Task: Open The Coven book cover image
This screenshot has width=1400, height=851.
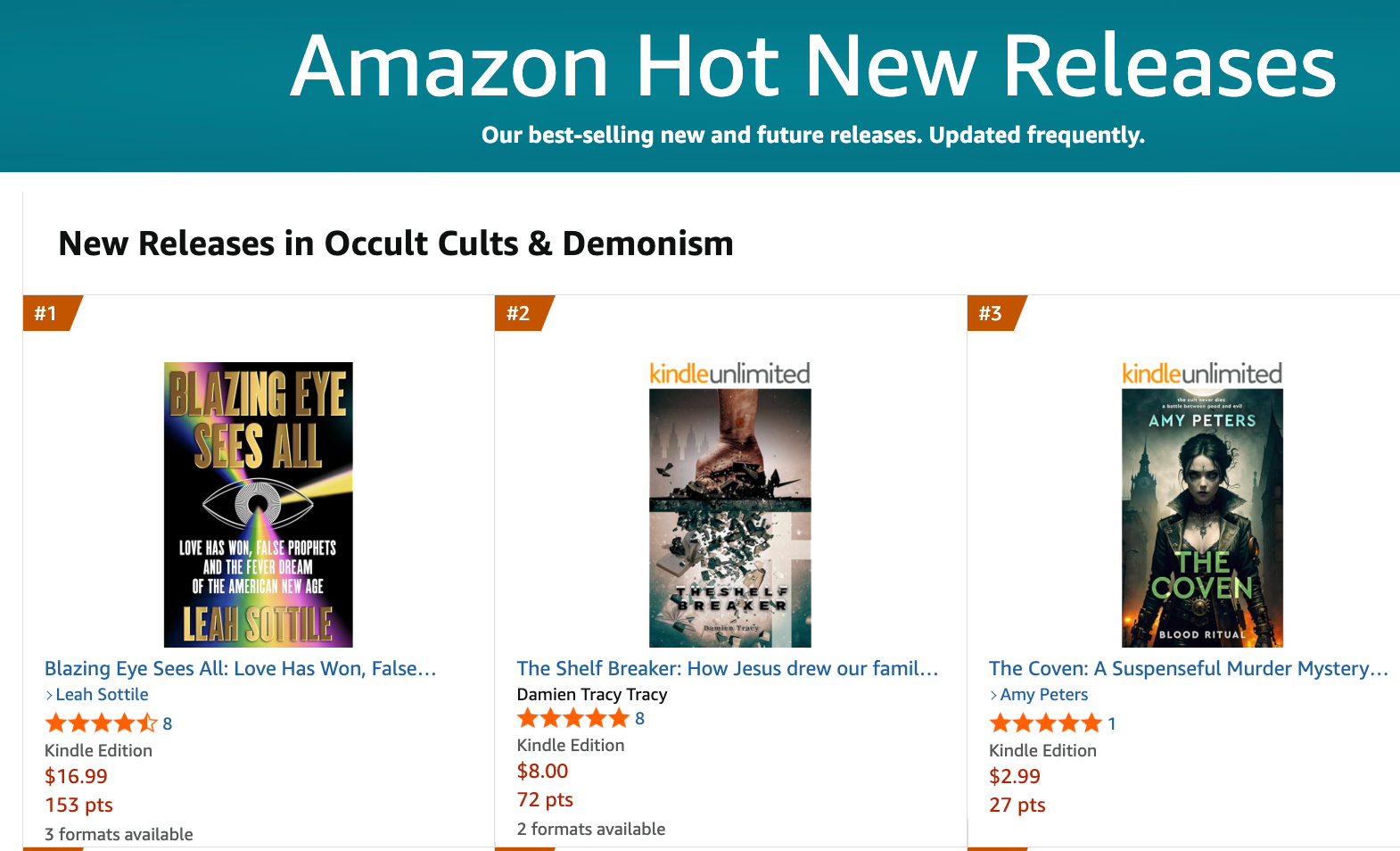Action: pos(1202,517)
